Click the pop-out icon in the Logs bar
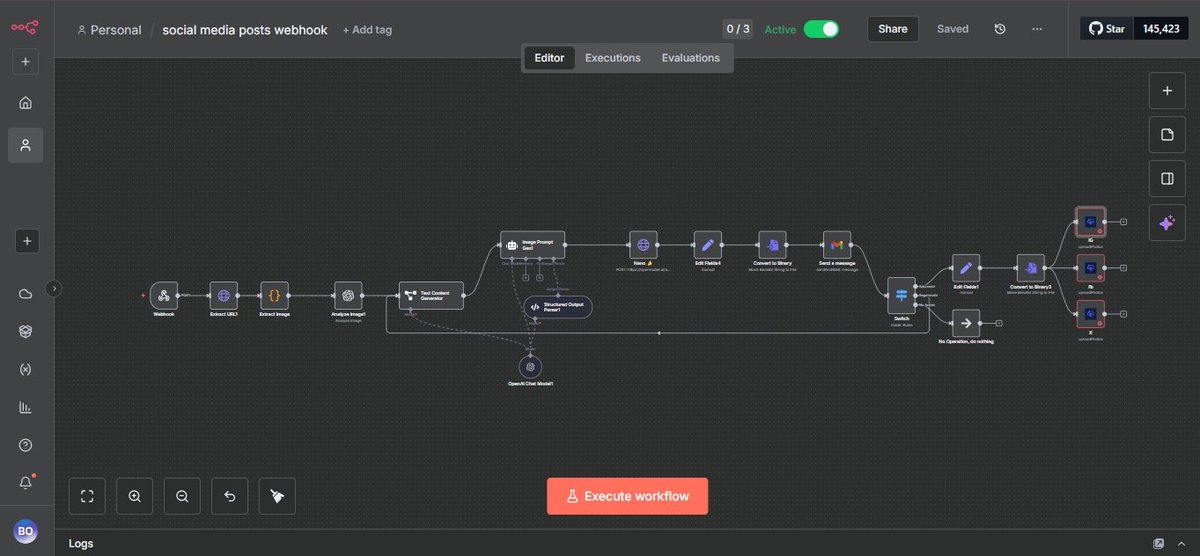The width and height of the screenshot is (1200, 556). (1158, 543)
